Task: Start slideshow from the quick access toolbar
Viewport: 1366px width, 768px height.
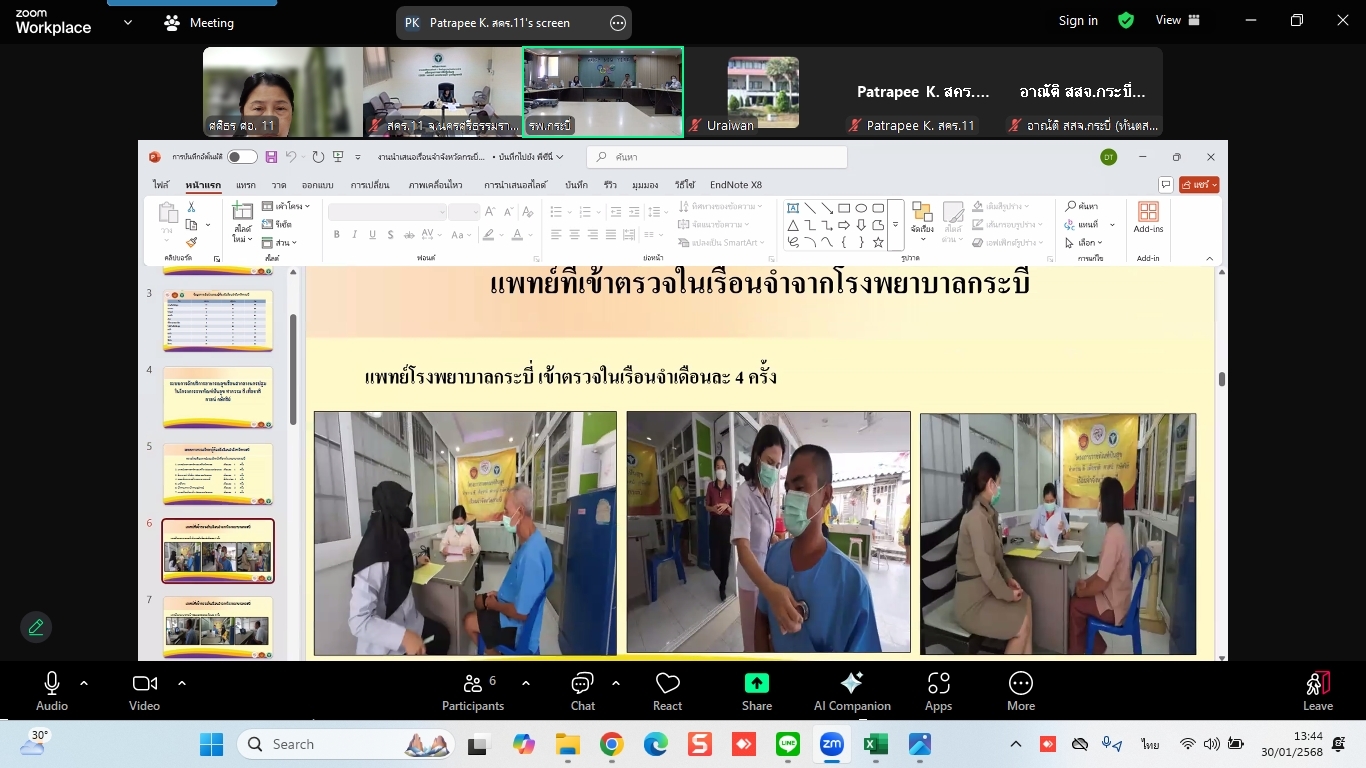Action: coord(338,157)
